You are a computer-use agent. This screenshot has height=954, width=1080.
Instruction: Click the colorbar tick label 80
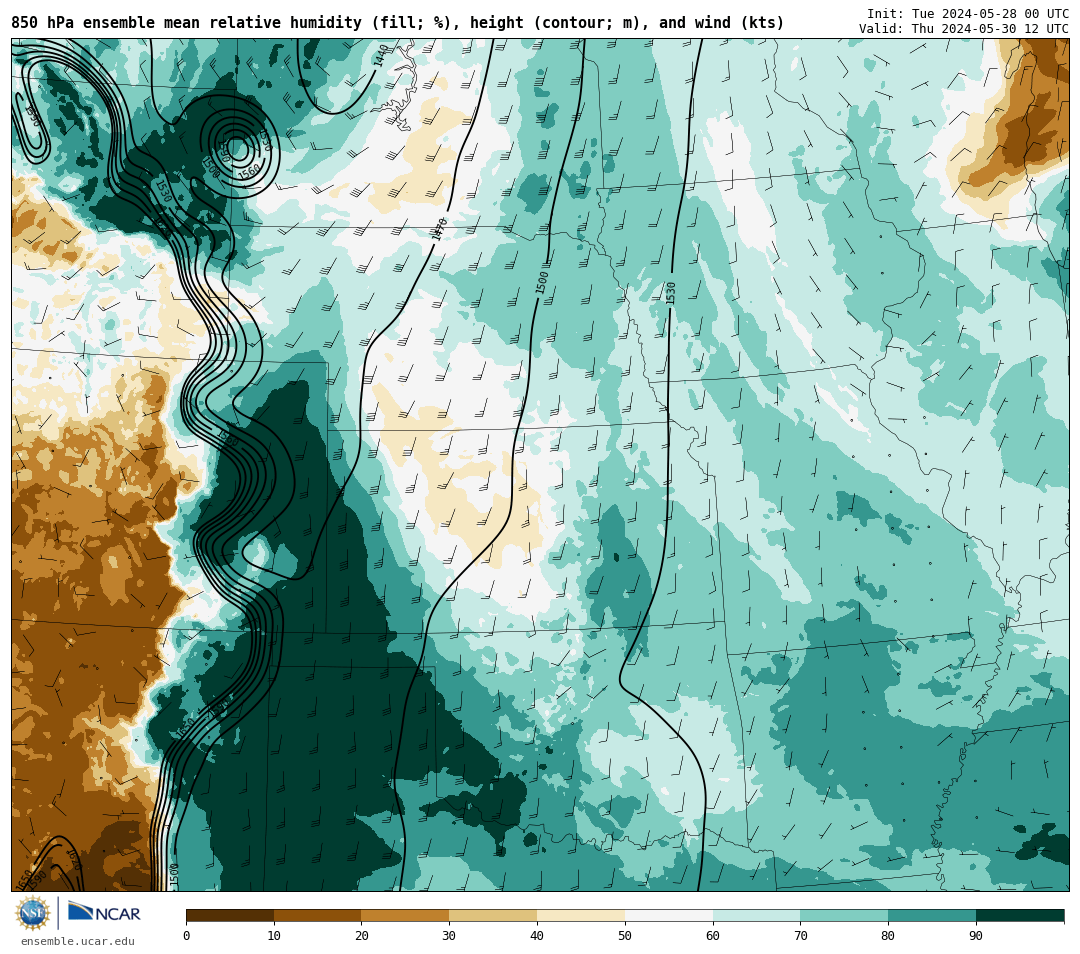pos(888,935)
